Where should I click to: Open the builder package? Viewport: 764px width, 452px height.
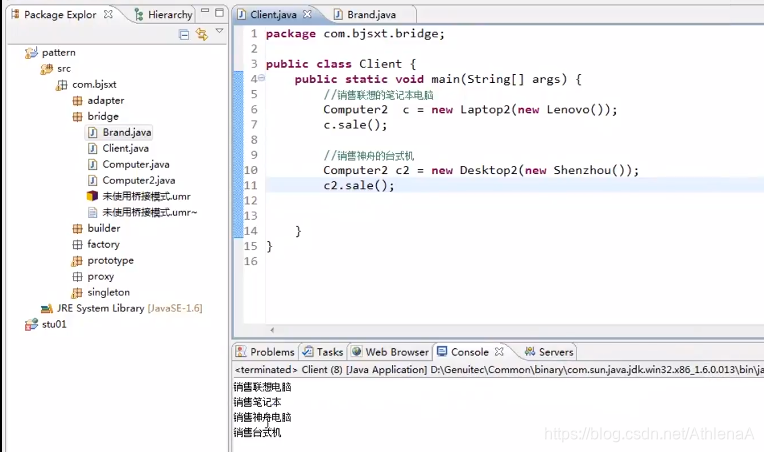click(104, 228)
